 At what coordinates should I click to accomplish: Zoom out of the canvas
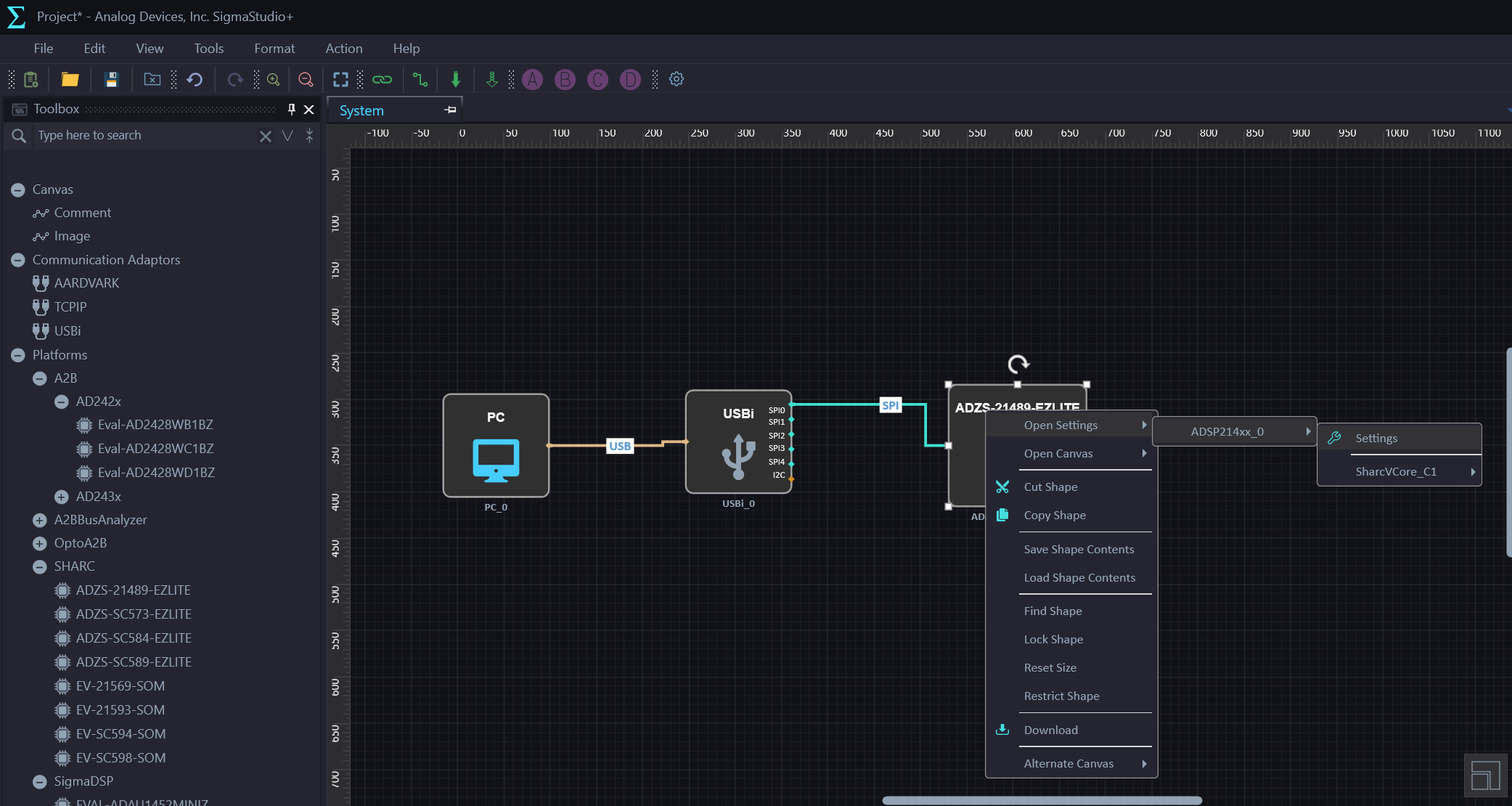(x=306, y=79)
